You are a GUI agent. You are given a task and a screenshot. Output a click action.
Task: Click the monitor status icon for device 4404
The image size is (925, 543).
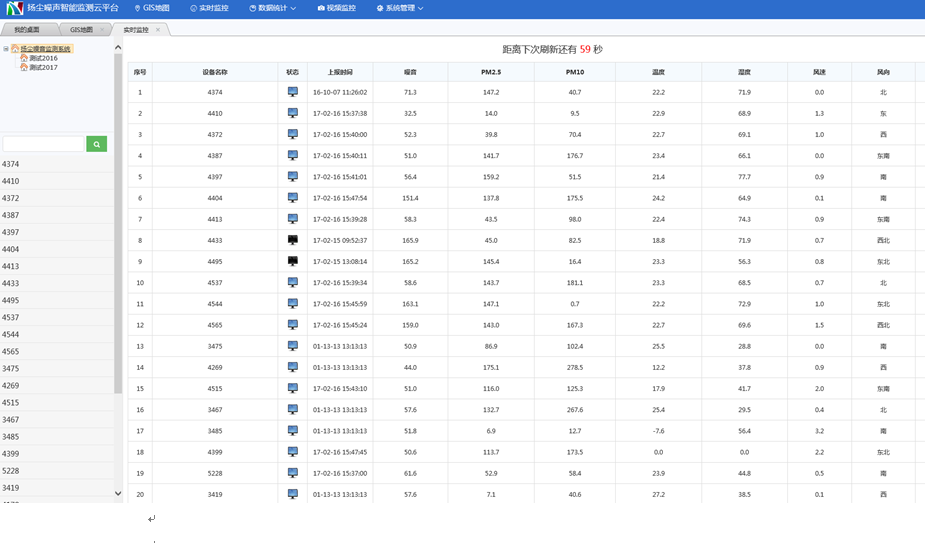[293, 198]
